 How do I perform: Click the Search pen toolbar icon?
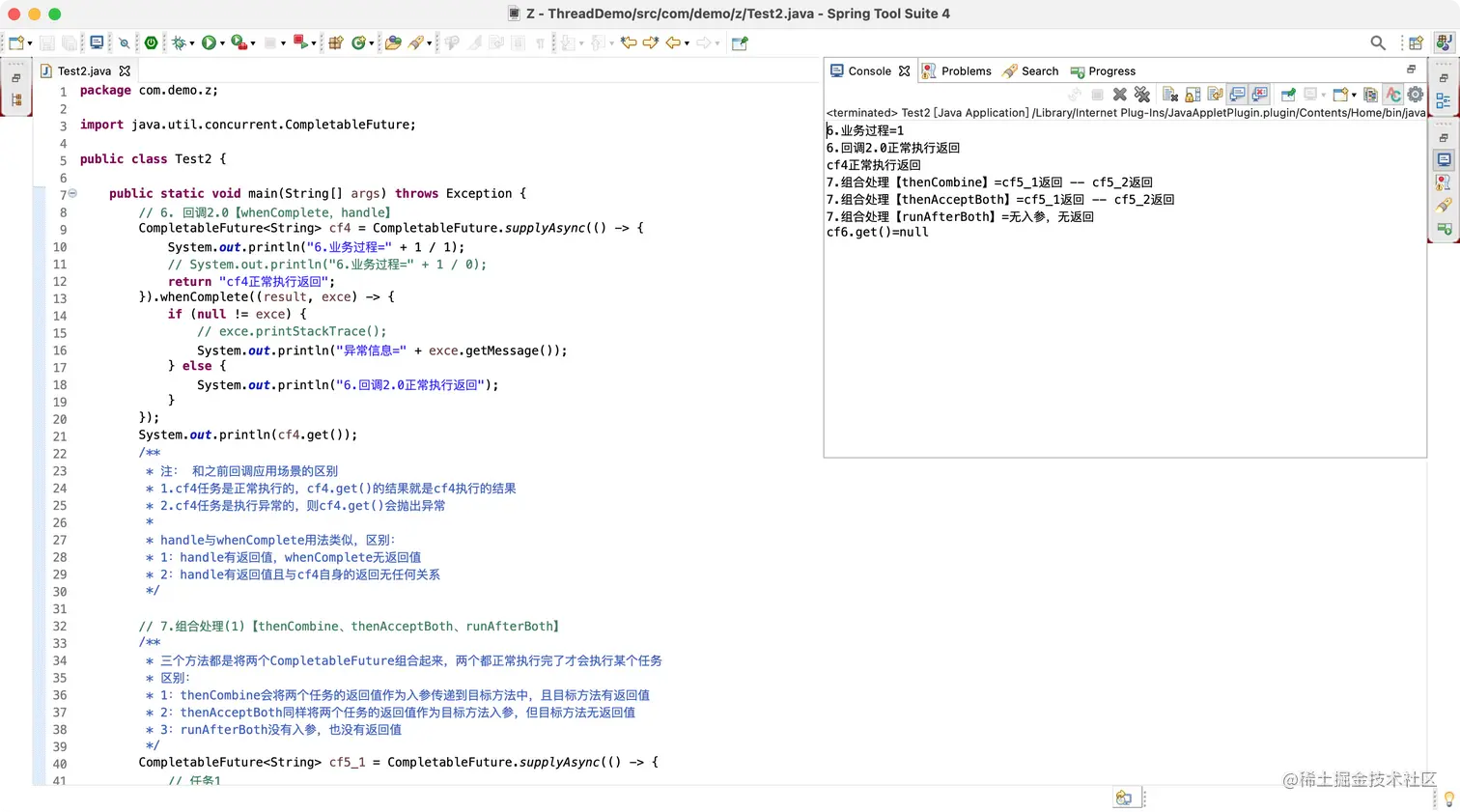point(416,42)
